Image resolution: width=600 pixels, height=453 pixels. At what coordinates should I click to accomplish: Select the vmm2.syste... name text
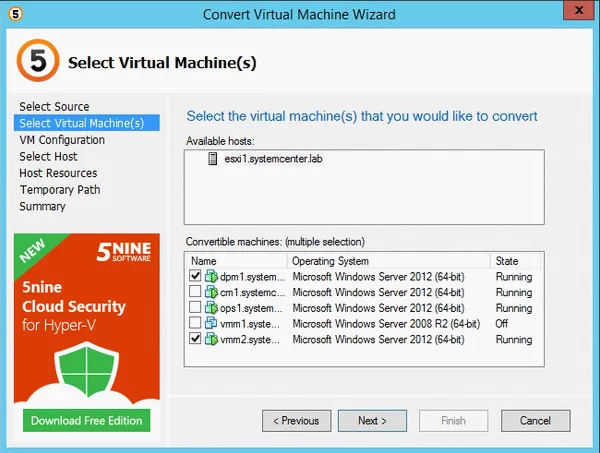[x=249, y=339]
